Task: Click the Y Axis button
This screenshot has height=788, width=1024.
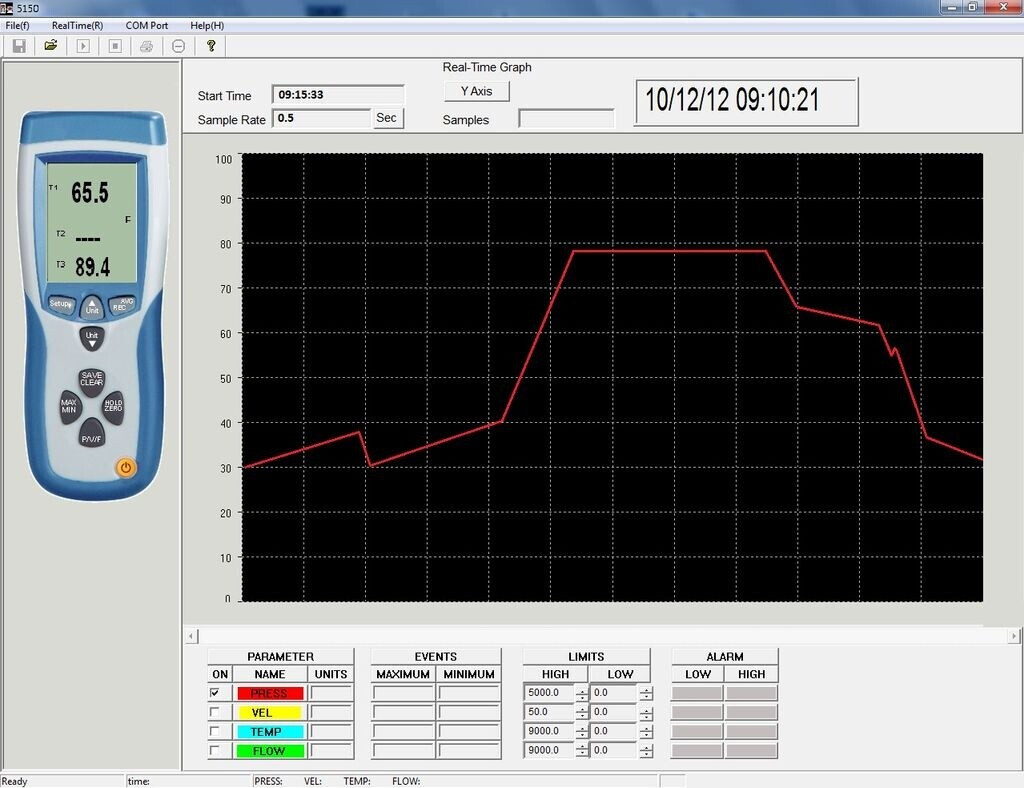Action: click(x=476, y=91)
